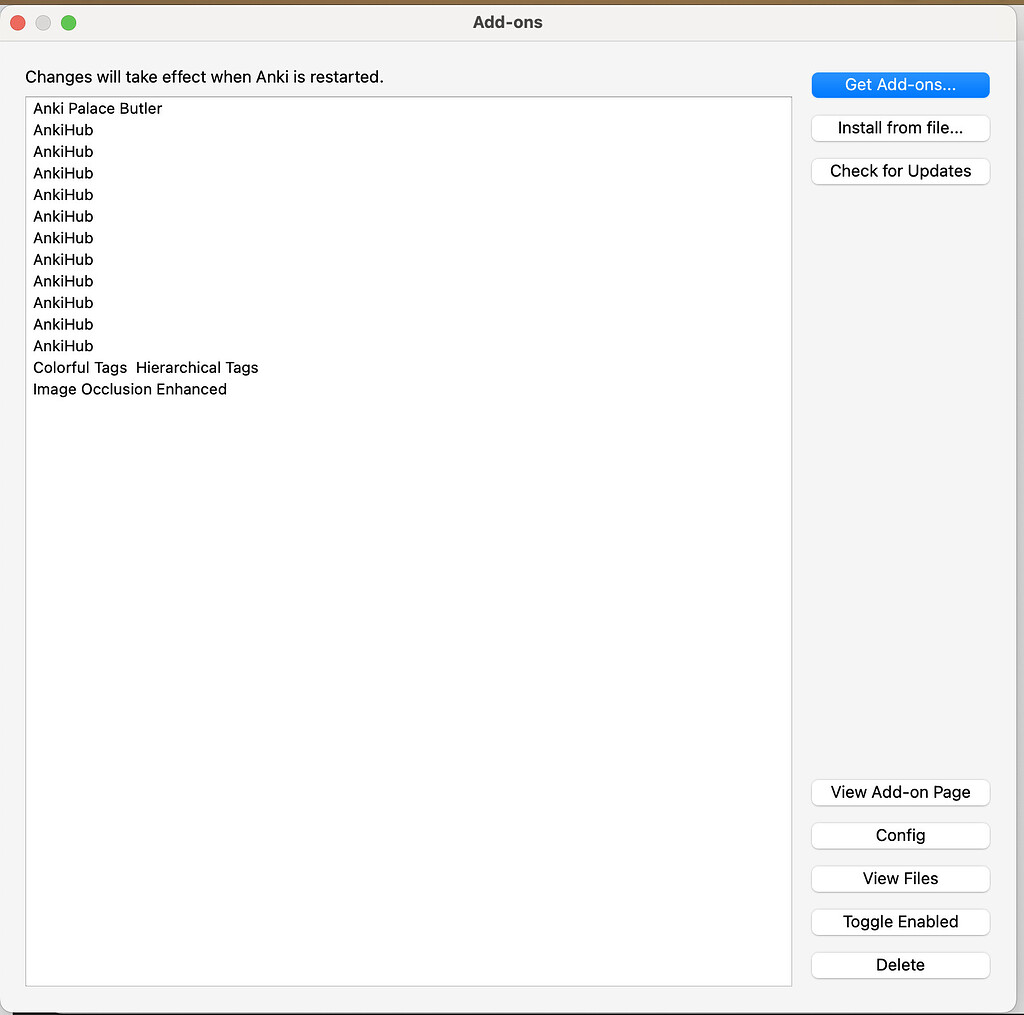1024x1015 pixels.
Task: Select the third AnkiHub entry
Action: click(x=63, y=173)
